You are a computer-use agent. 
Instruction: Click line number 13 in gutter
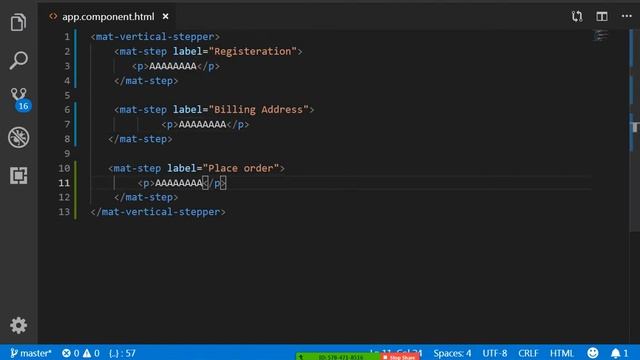click(x=64, y=212)
